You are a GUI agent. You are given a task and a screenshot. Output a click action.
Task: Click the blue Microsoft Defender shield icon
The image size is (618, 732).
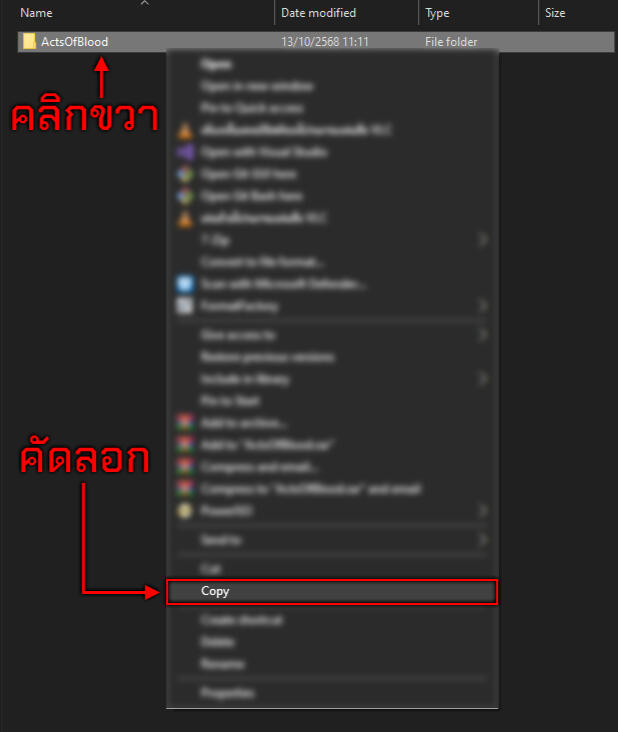(185, 284)
